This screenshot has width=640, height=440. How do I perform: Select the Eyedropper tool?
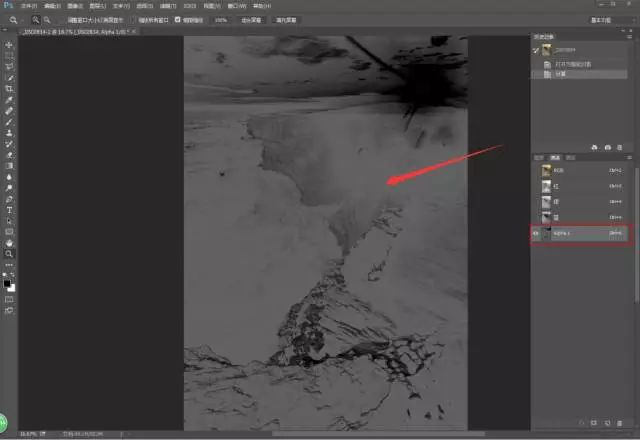coord(9,100)
